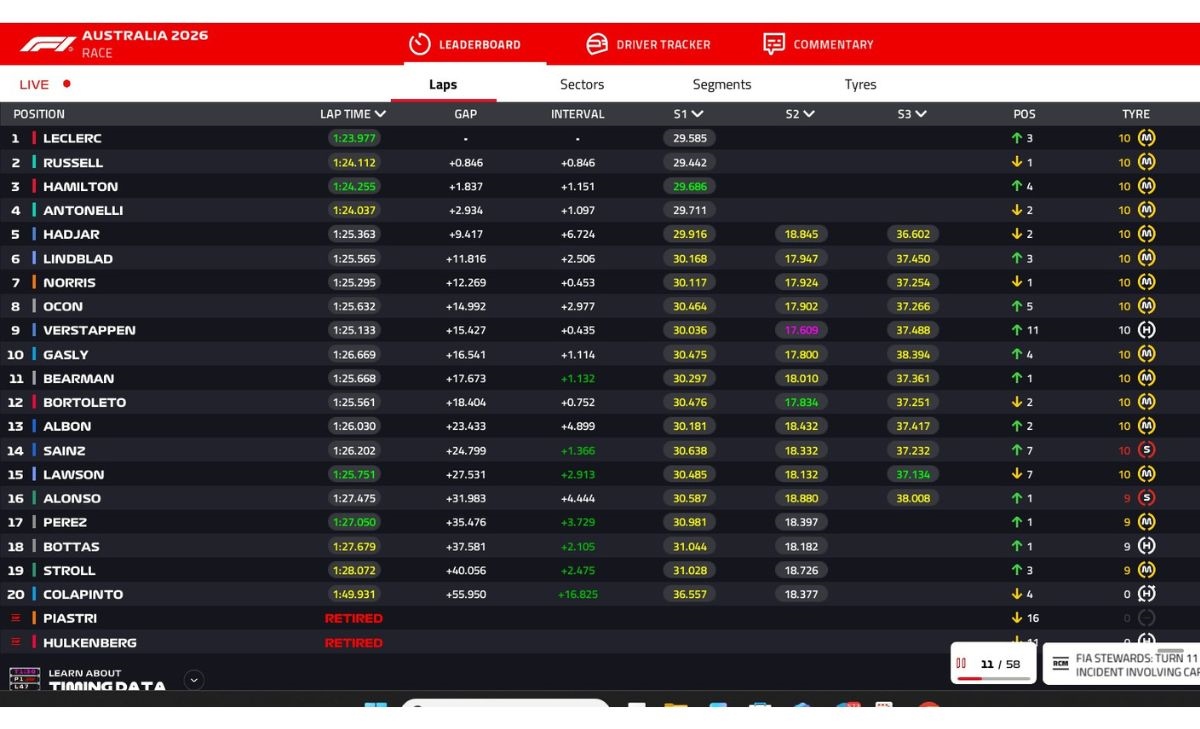The width and height of the screenshot is (1200, 729).
Task: Open the FIA Stewards Turn 11 incident message
Action: pos(1136,665)
